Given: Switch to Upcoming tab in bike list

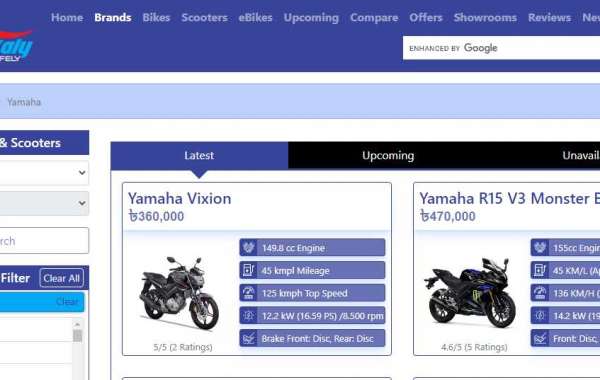Looking at the screenshot, I should click(x=388, y=155).
